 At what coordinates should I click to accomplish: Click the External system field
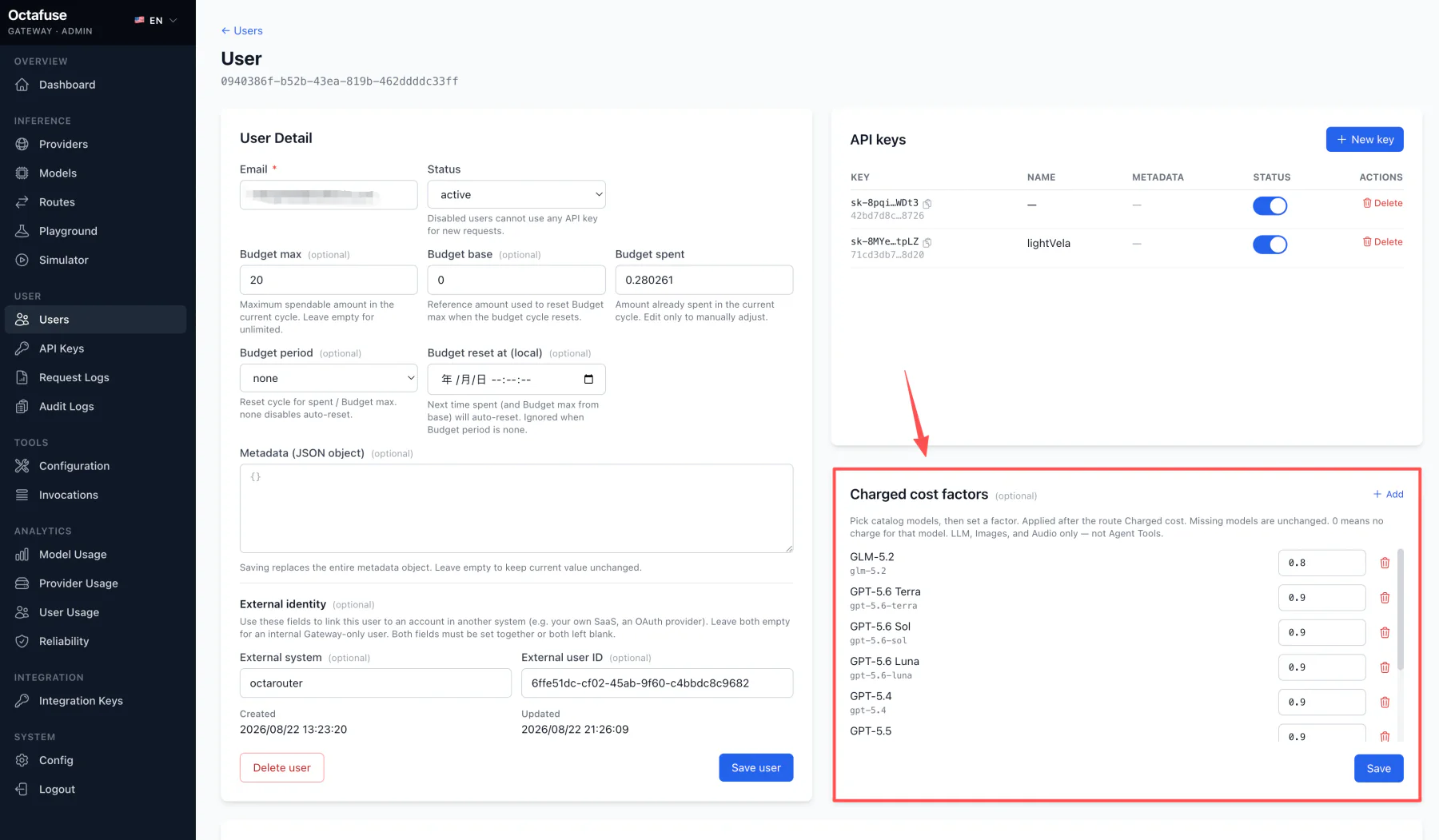(376, 683)
